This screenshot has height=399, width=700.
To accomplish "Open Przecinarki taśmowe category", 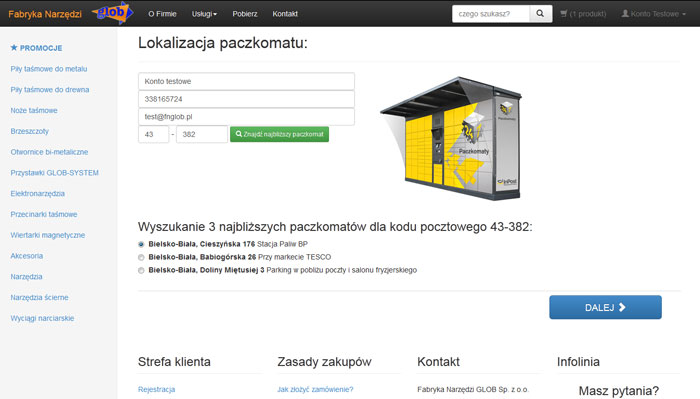I will click(44, 214).
